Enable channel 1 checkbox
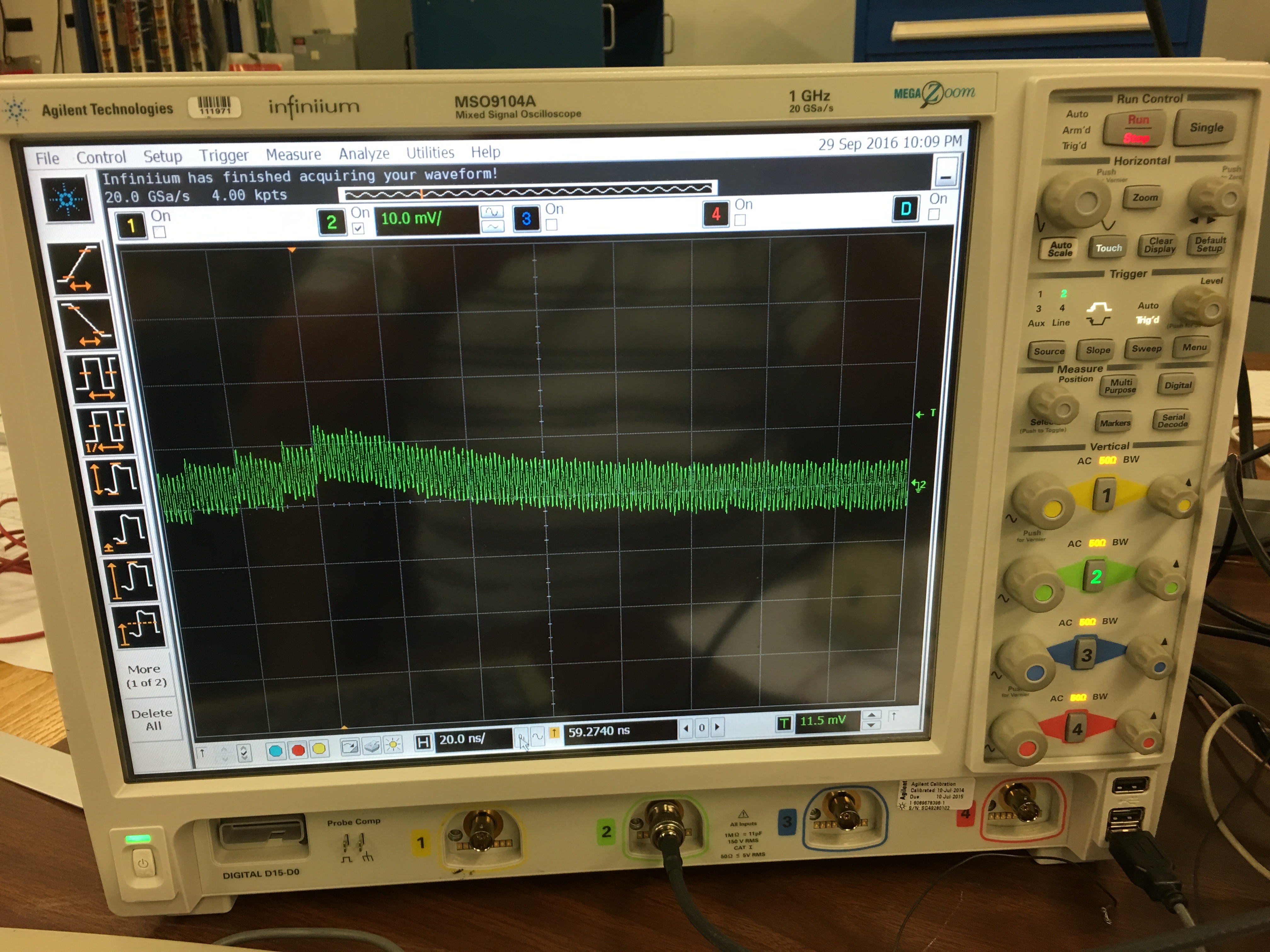This screenshot has height=952, width=1270. pyautogui.click(x=160, y=232)
